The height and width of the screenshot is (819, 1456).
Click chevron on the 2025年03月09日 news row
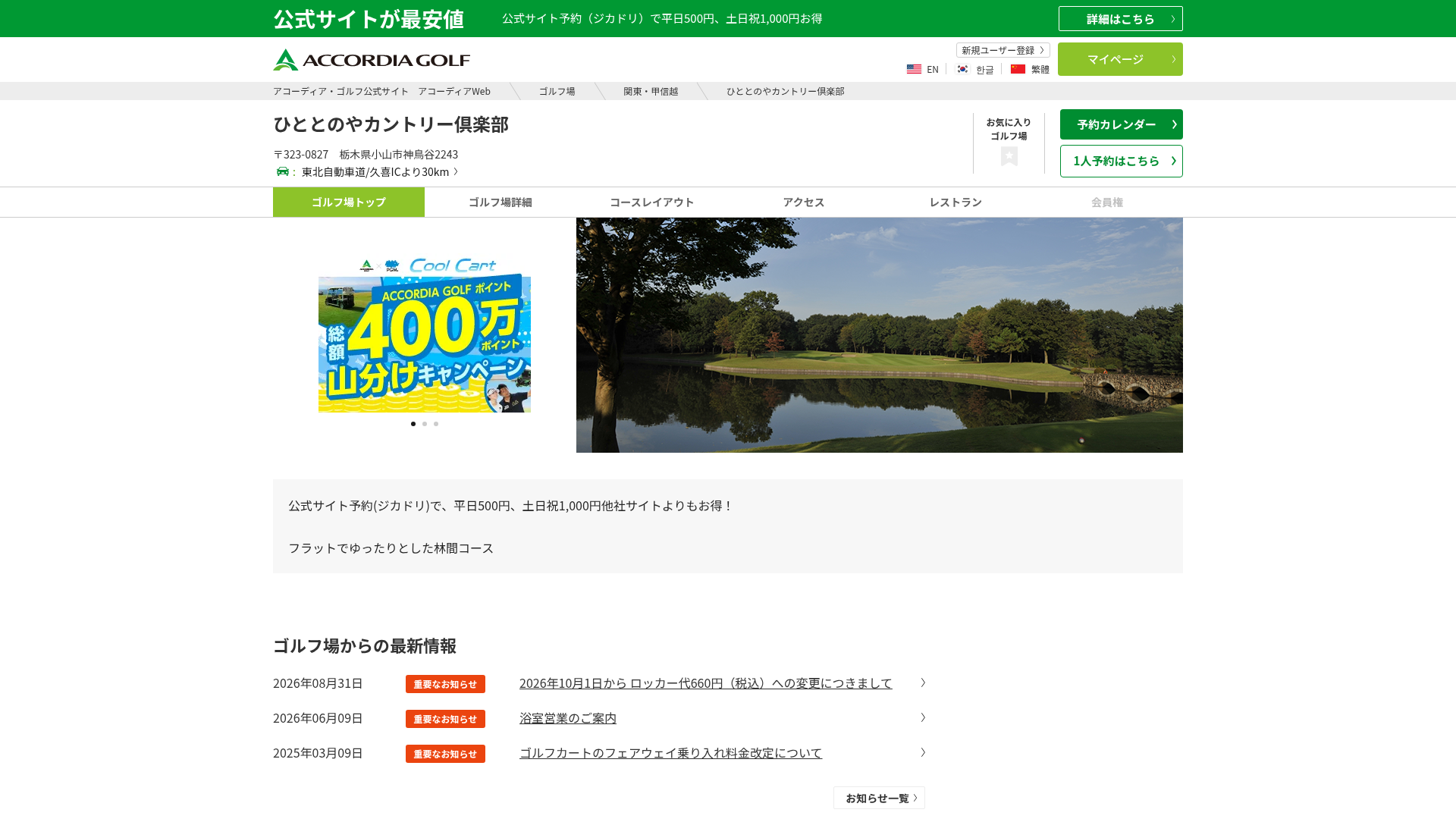coord(923,752)
